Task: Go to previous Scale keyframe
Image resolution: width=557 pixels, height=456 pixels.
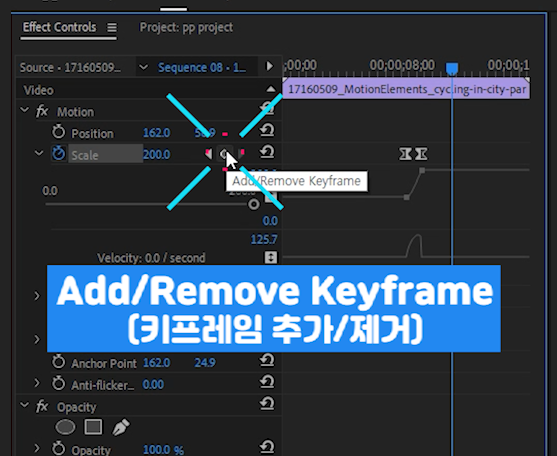Action: [208, 154]
